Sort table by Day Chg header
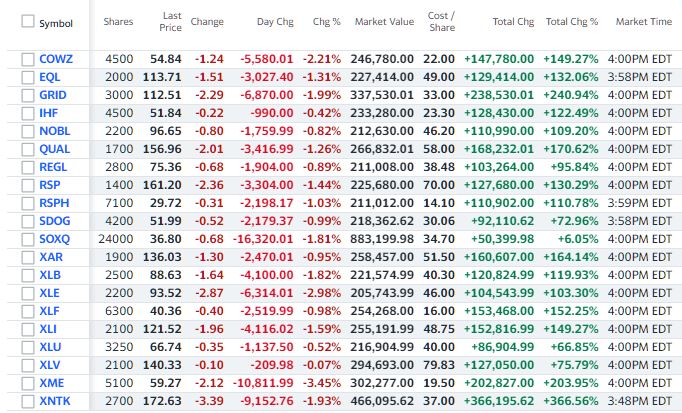 point(273,22)
